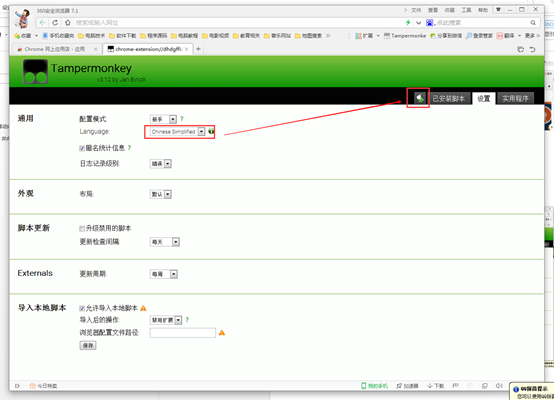
Task: Go to browser home page icon
Action: click(x=68, y=23)
